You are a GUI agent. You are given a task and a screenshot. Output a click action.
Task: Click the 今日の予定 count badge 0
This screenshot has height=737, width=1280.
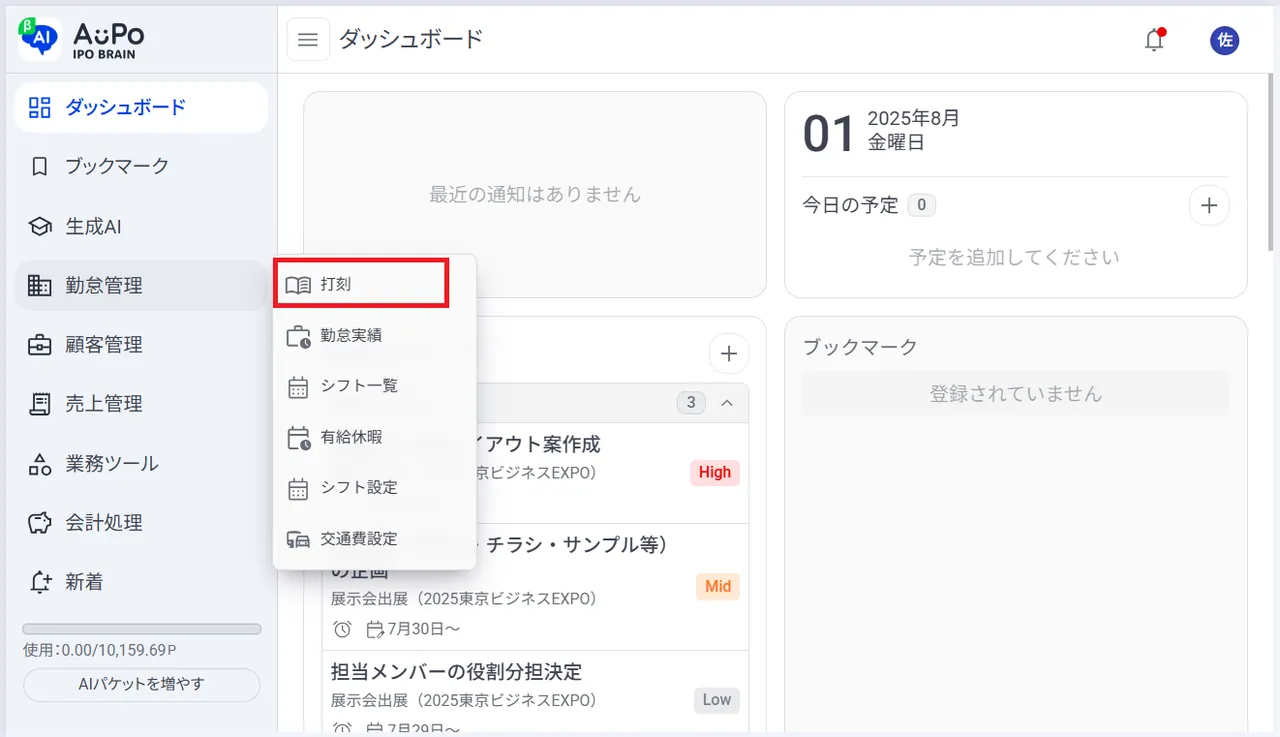921,206
